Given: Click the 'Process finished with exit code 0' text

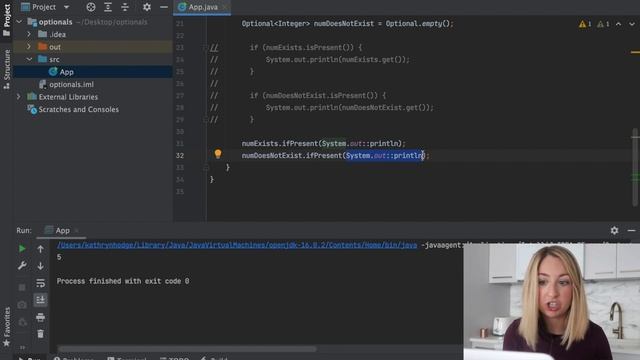Looking at the screenshot, I should [x=123, y=281].
